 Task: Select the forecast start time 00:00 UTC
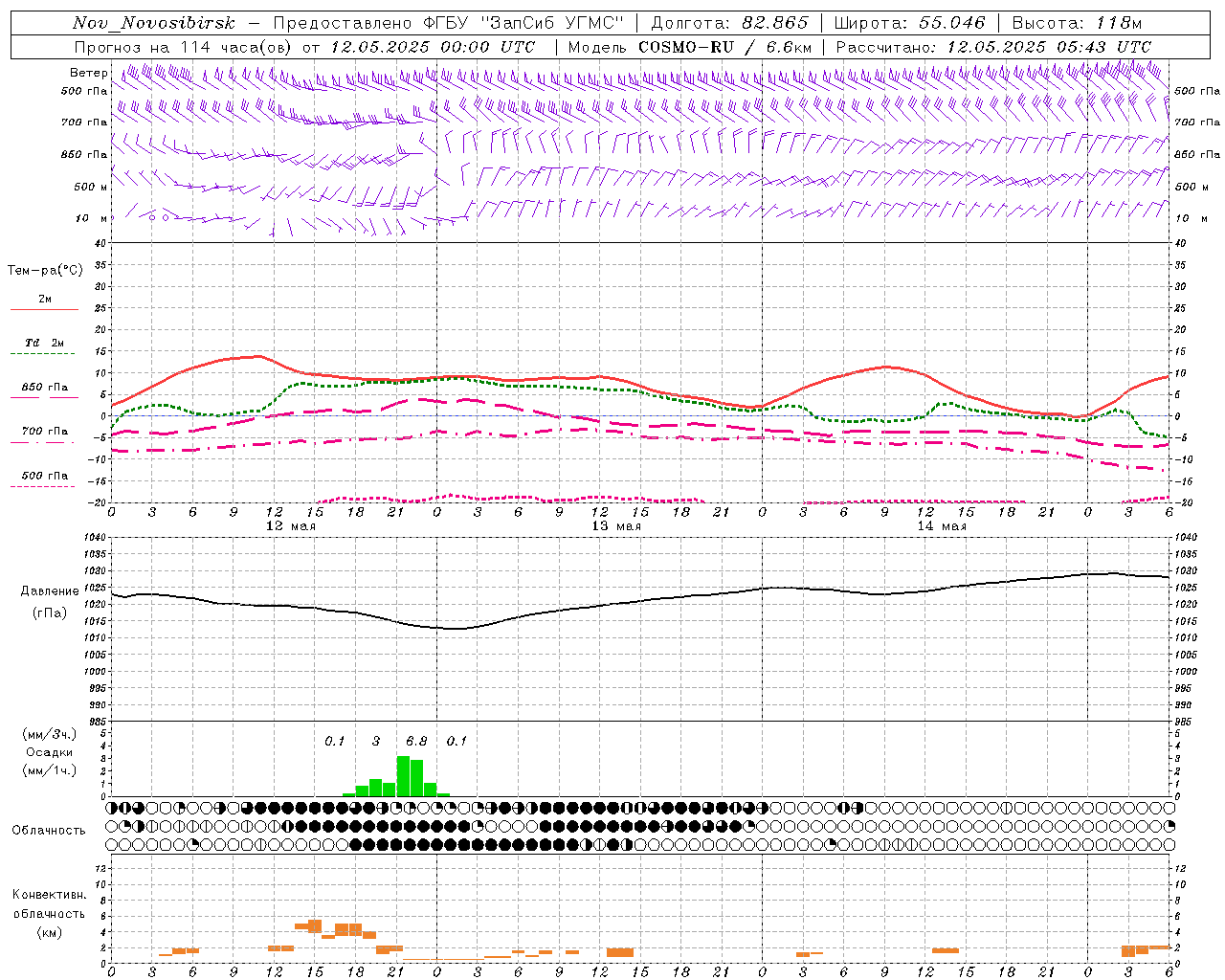488,47
